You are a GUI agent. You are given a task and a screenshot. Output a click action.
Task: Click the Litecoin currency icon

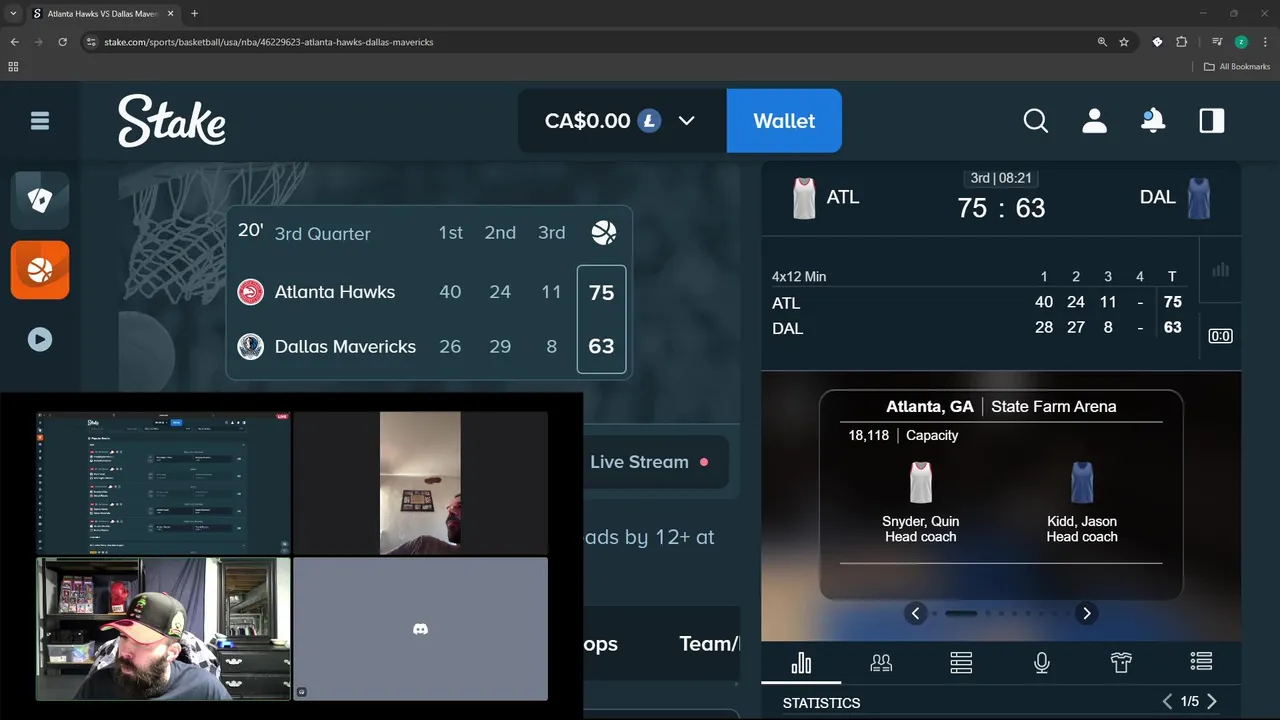(650, 121)
